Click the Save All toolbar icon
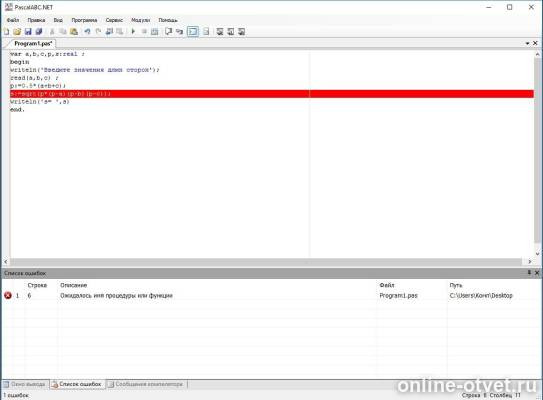543x400 pixels. [x=39, y=32]
